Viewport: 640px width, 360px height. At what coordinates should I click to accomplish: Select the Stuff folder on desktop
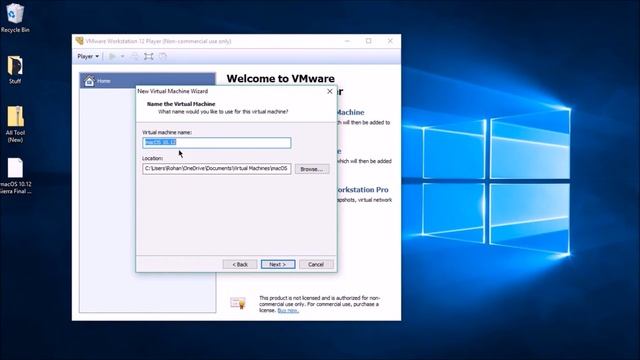15,69
